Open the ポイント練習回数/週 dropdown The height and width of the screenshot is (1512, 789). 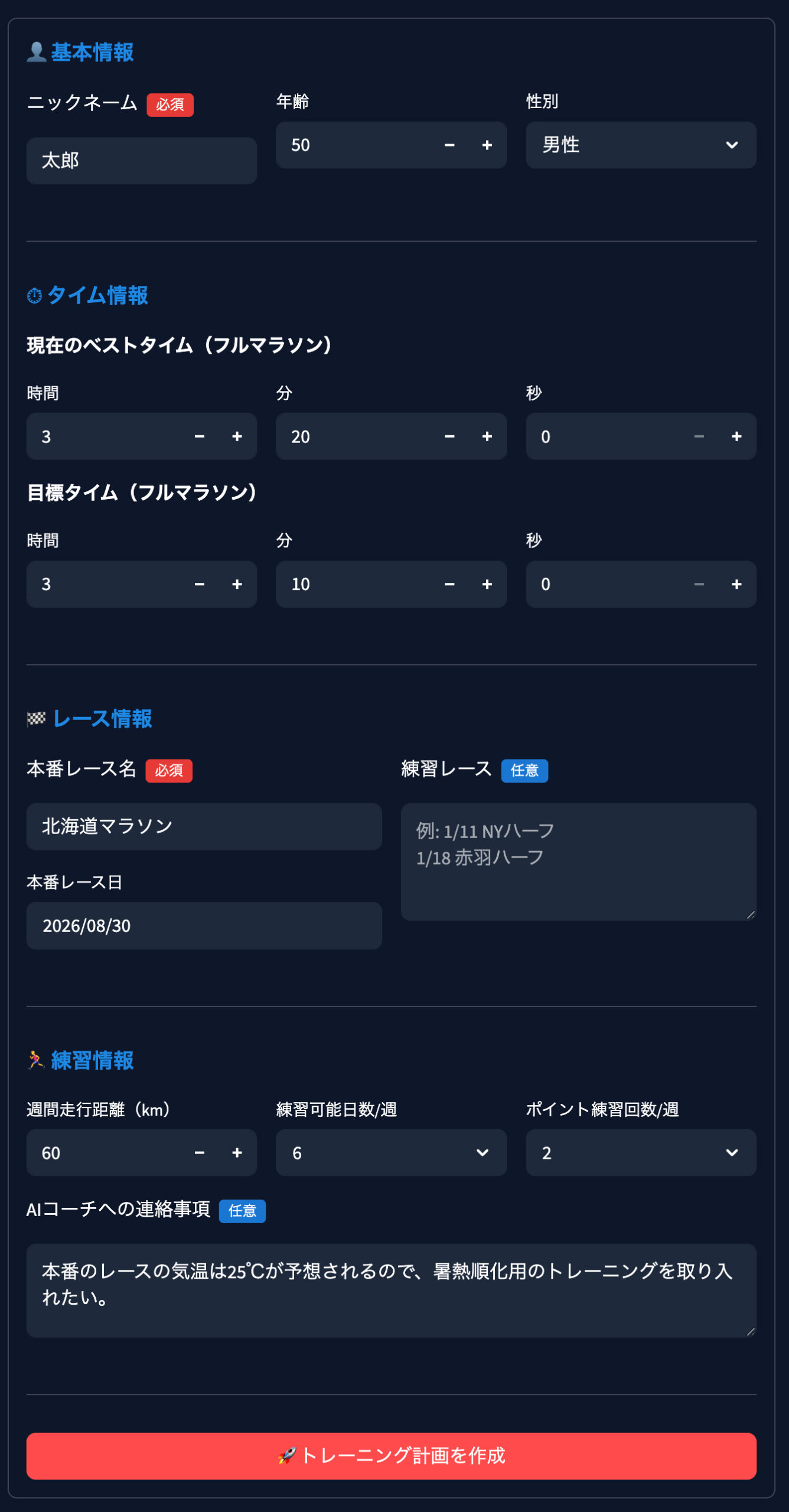[641, 1152]
